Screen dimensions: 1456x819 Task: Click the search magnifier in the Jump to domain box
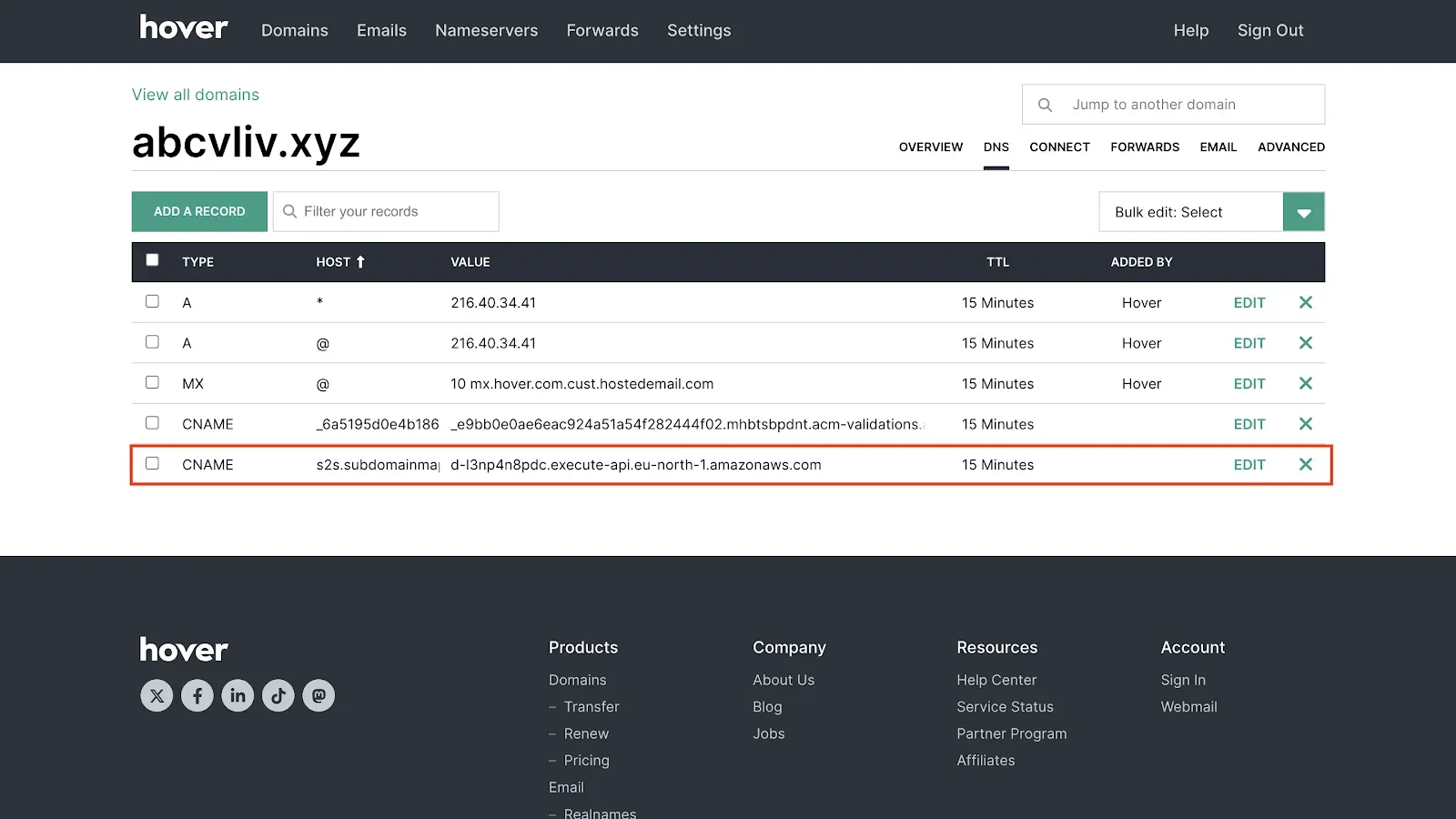pyautogui.click(x=1046, y=105)
